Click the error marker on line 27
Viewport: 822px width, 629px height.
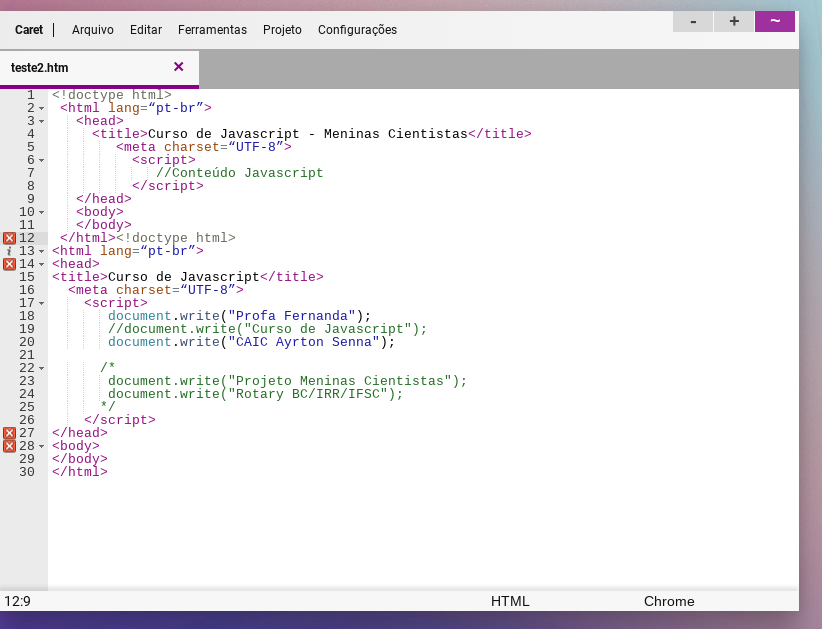9,433
